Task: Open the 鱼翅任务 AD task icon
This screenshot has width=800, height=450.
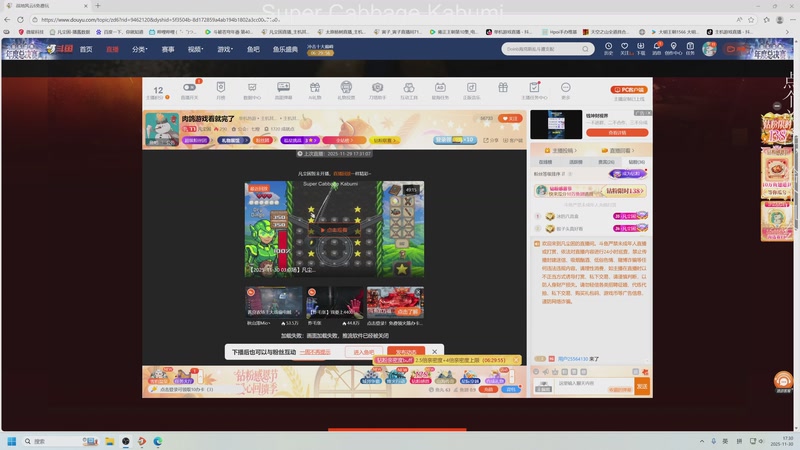Action: point(440,88)
